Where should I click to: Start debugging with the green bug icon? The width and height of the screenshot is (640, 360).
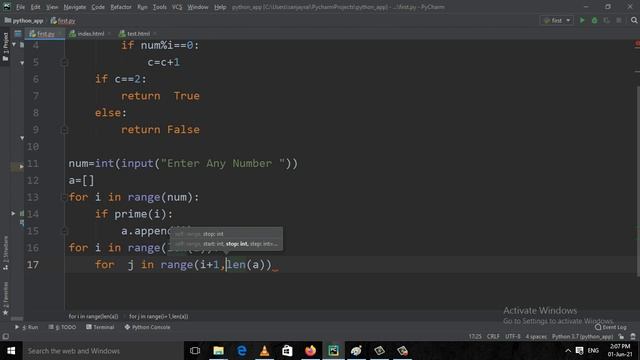pos(594,20)
